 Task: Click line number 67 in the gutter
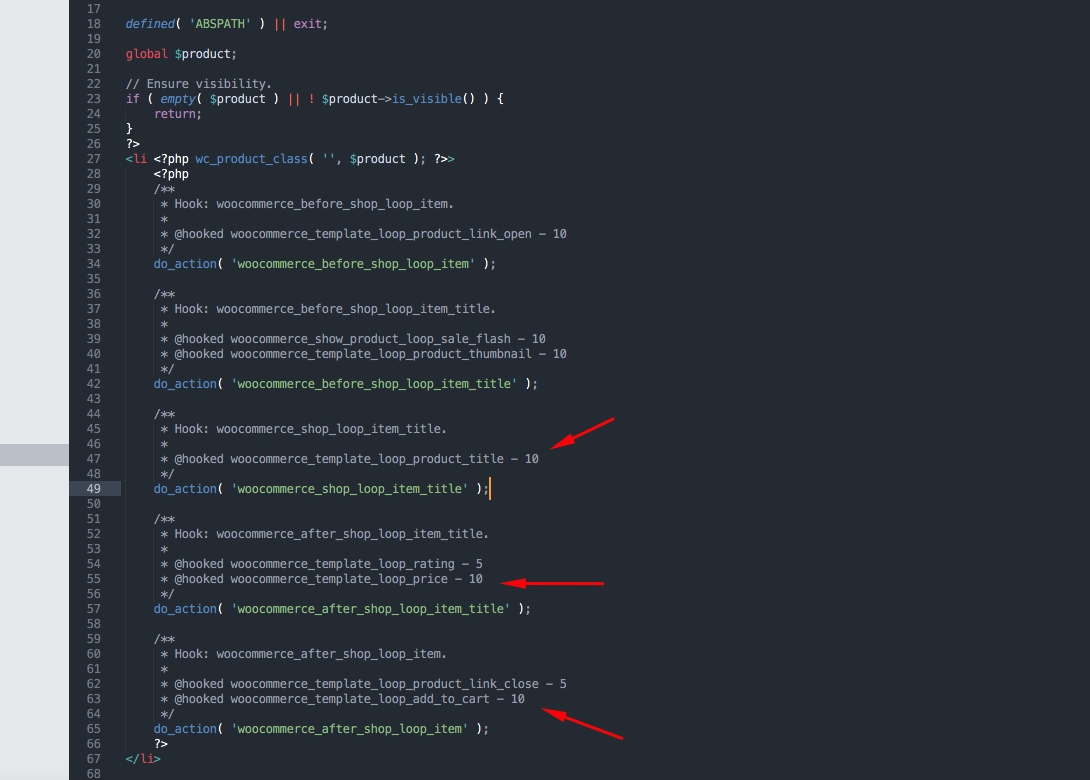click(x=94, y=759)
